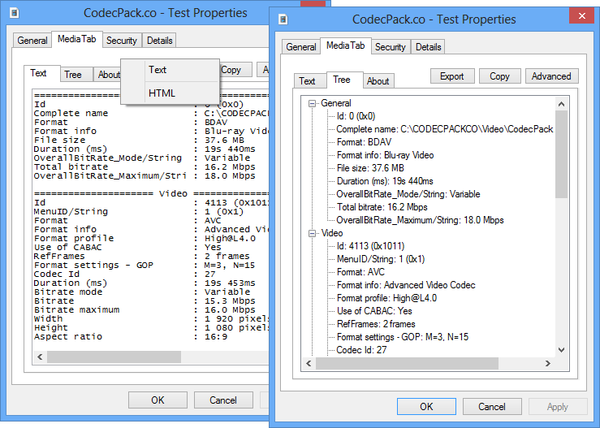Click the tree view scroll-down arrow
Image resolution: width=600 pixels, height=428 pixels.
(x=561, y=350)
